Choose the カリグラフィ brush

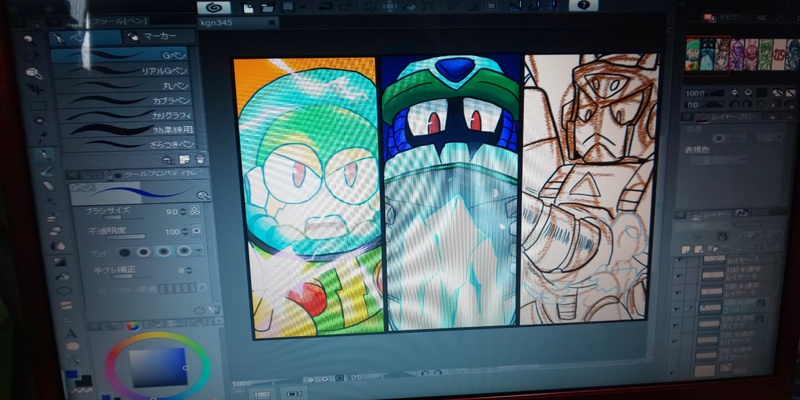(x=126, y=114)
